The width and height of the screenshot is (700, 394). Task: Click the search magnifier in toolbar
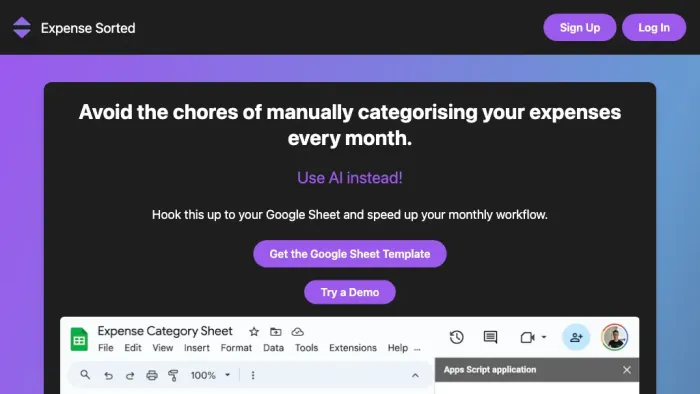coord(85,375)
